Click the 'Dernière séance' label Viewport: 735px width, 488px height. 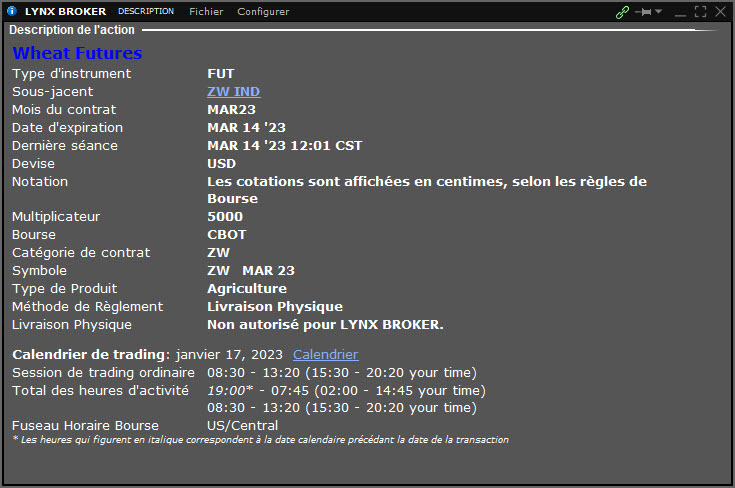click(x=65, y=146)
